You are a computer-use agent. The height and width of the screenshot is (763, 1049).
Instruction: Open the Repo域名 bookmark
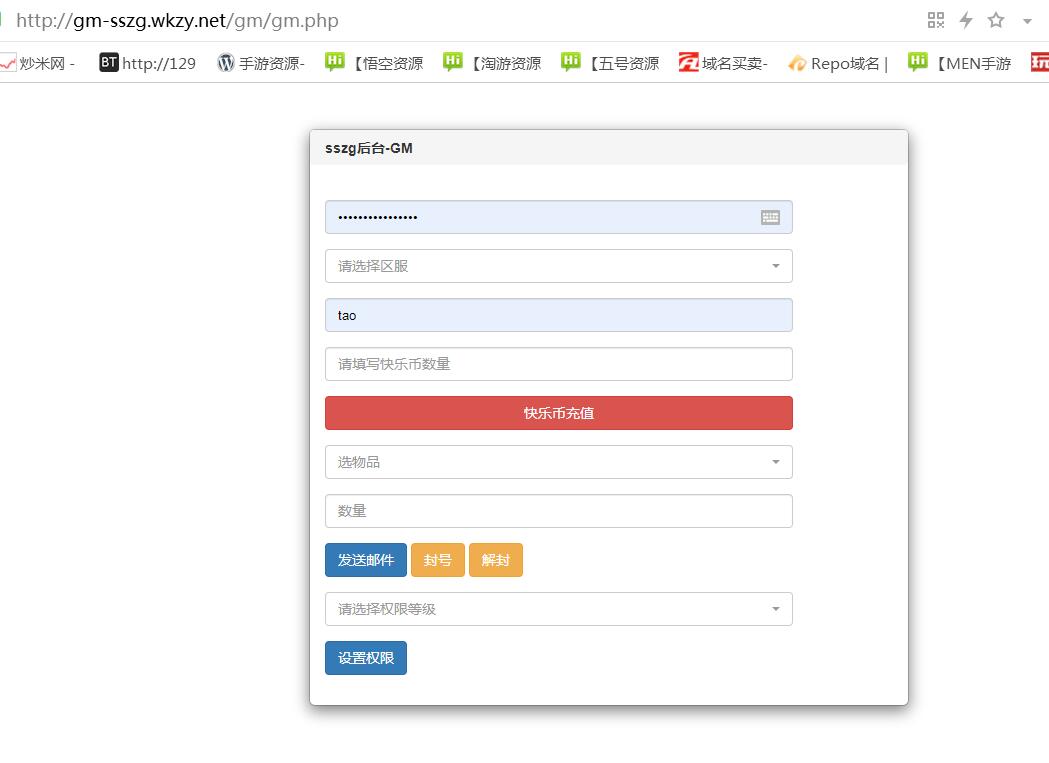click(x=838, y=63)
